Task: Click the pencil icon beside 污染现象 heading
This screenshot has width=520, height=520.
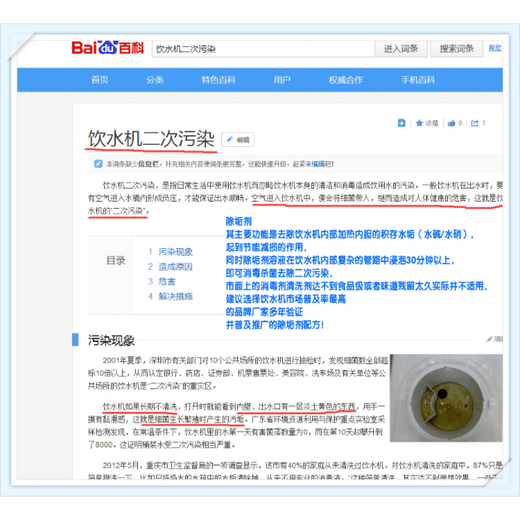Action: (x=490, y=339)
